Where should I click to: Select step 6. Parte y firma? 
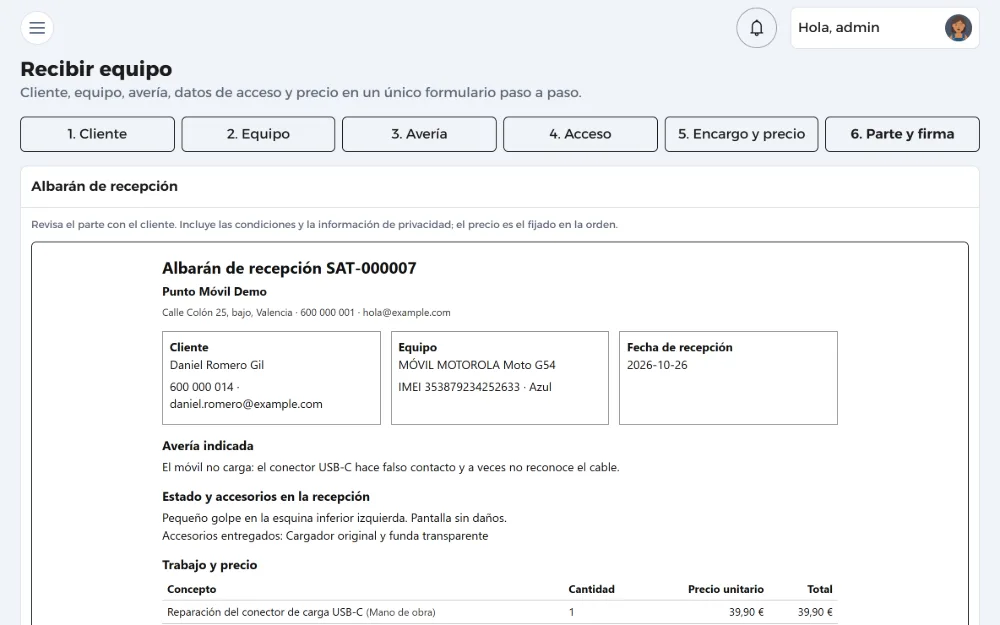902,134
